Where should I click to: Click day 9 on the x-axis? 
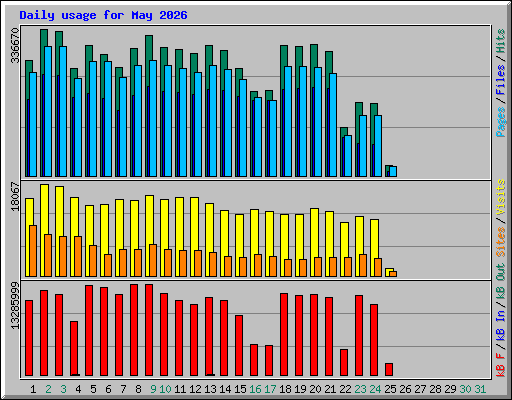click(153, 389)
